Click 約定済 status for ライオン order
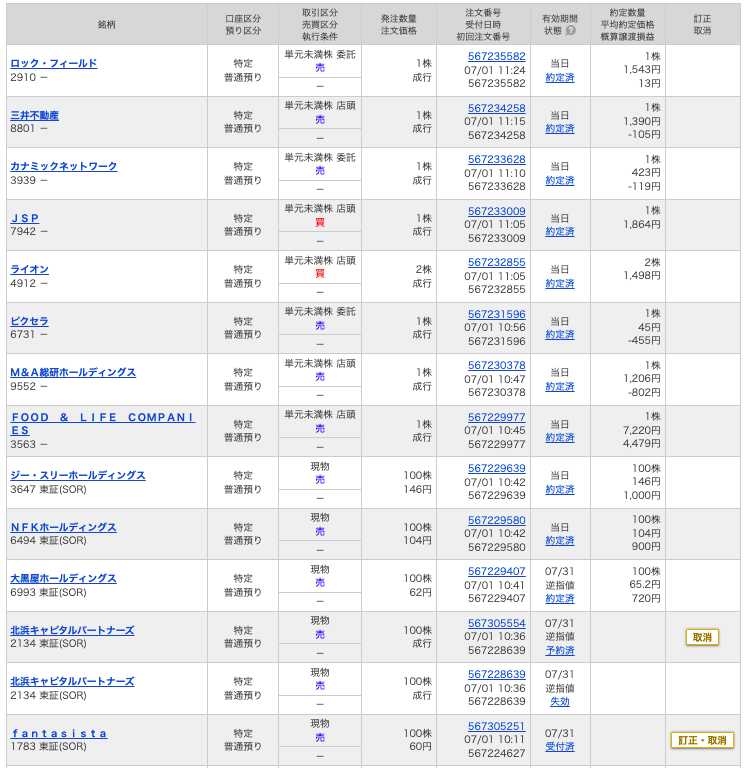Image resolution: width=746 pixels, height=768 pixels. [x=560, y=283]
